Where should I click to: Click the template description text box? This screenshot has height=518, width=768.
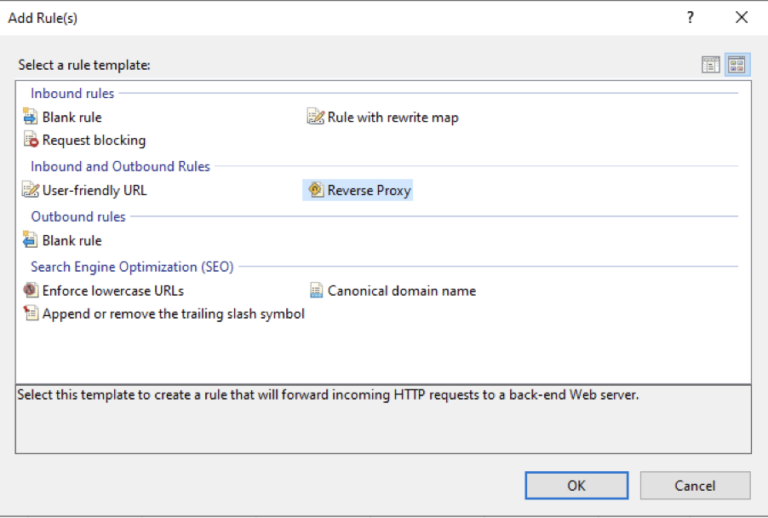click(x=384, y=419)
